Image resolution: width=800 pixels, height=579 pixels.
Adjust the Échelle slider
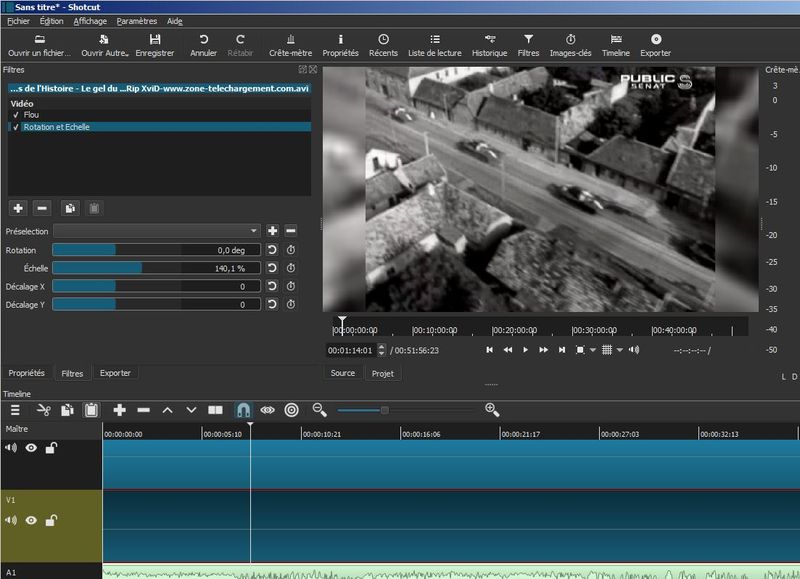click(157, 268)
